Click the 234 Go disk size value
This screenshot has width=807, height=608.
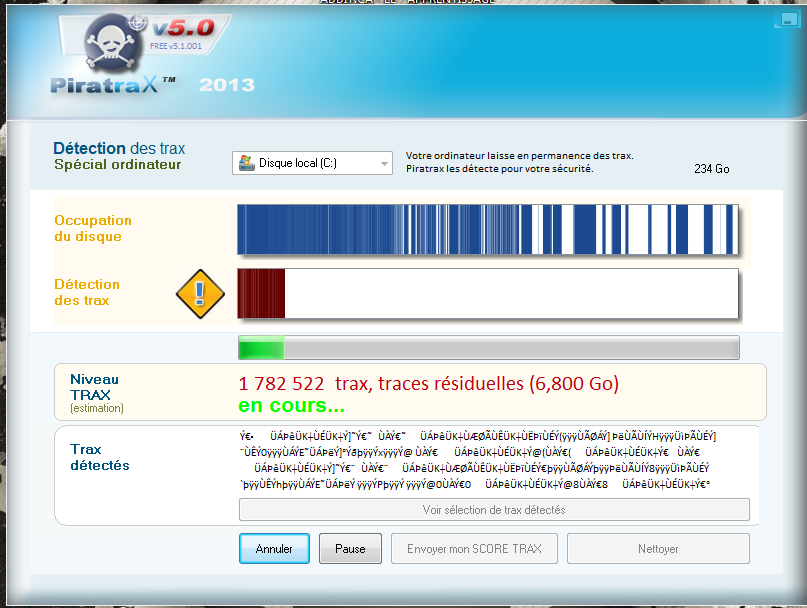[x=712, y=169]
